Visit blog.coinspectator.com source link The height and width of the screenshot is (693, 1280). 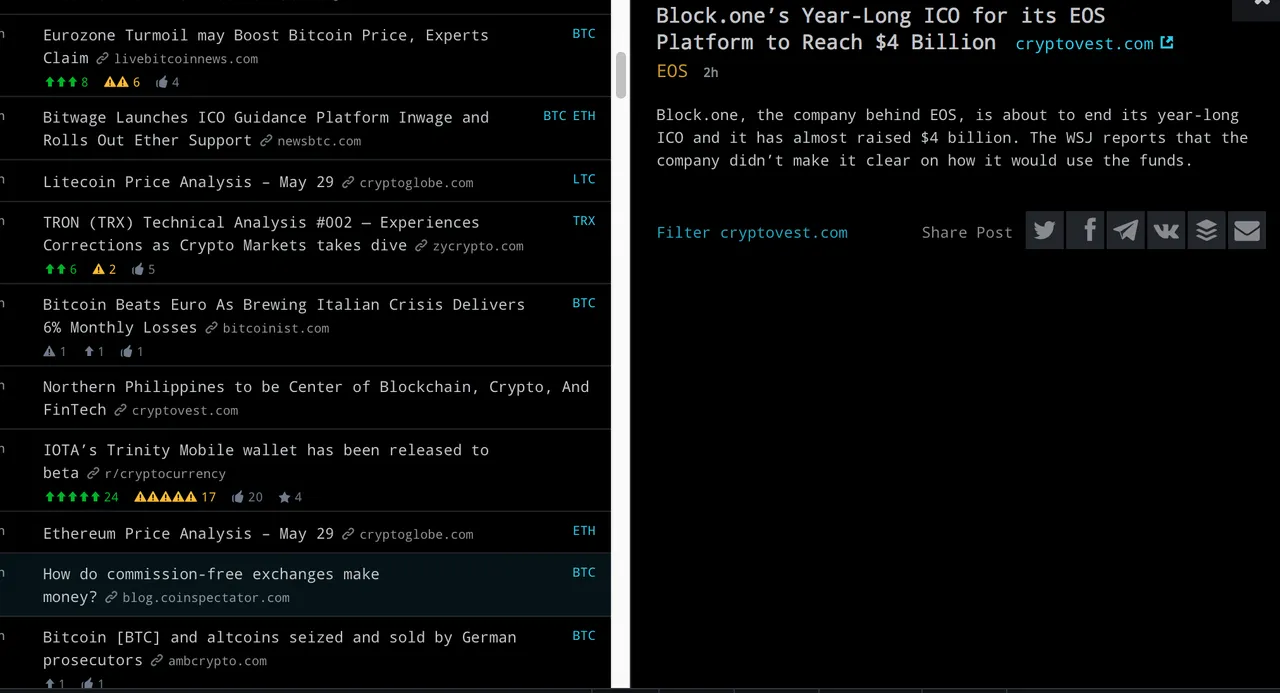[x=206, y=598]
